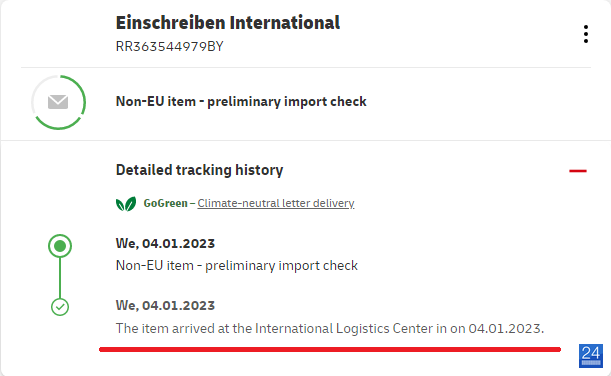Click the Detailed tracking history title
Image resolution: width=611 pixels, height=376 pixels.
click(x=200, y=170)
